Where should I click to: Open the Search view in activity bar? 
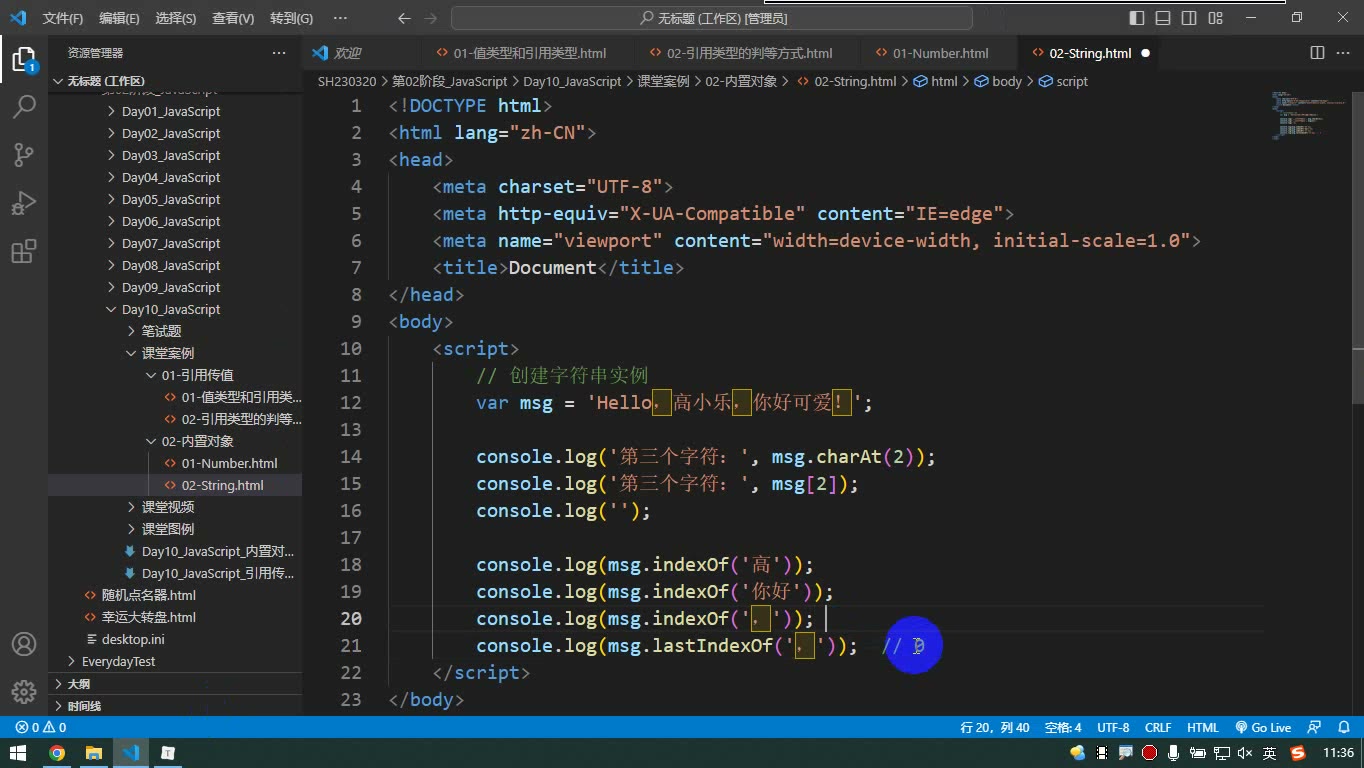[x=24, y=106]
